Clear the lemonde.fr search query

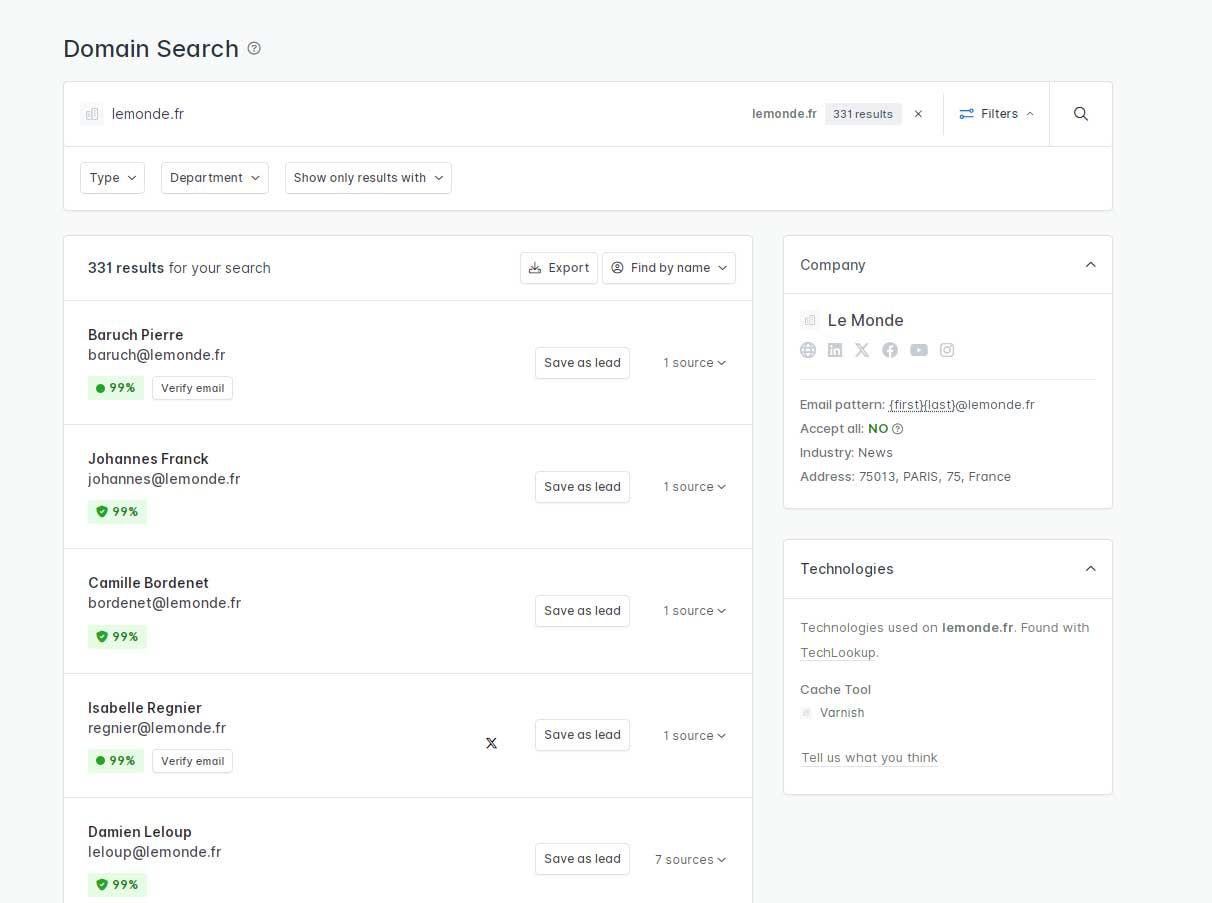(918, 114)
